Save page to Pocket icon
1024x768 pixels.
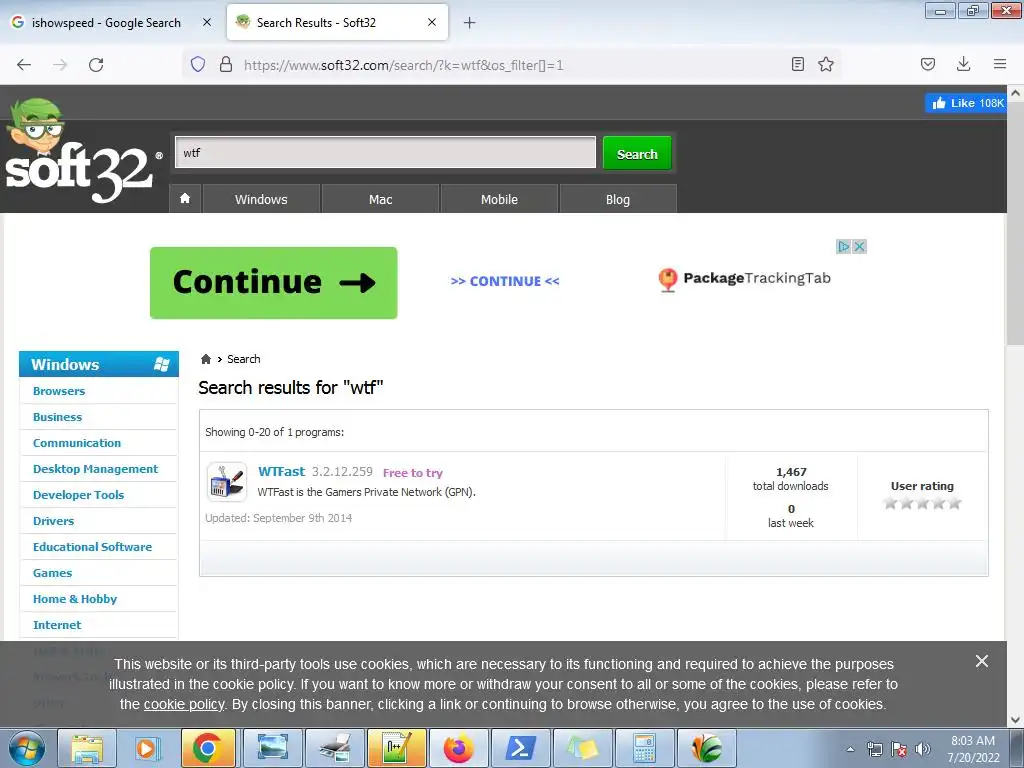pyautogui.click(x=928, y=64)
